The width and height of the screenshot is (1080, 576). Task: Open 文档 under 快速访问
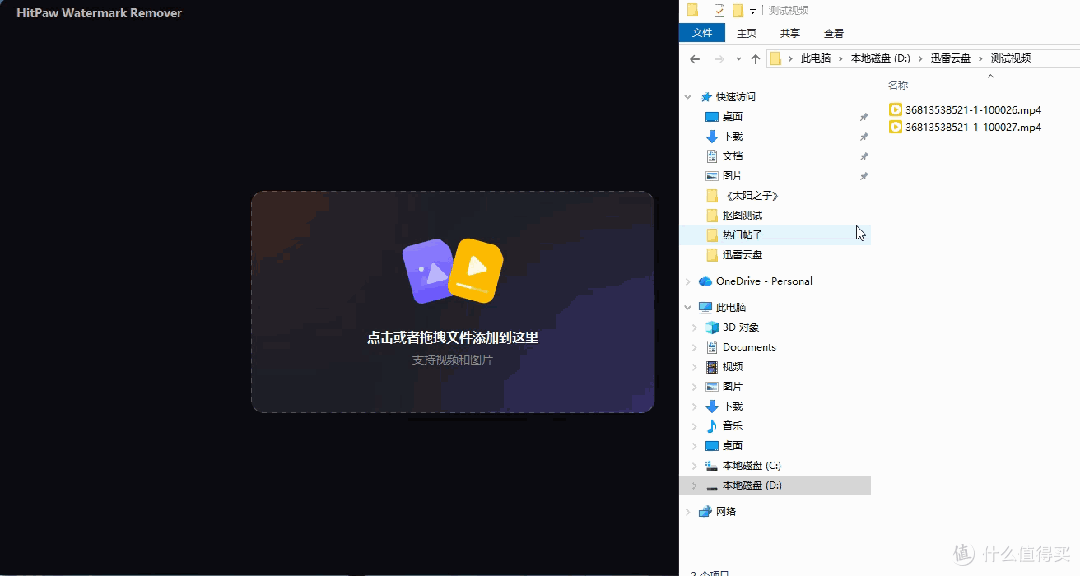click(x=733, y=156)
